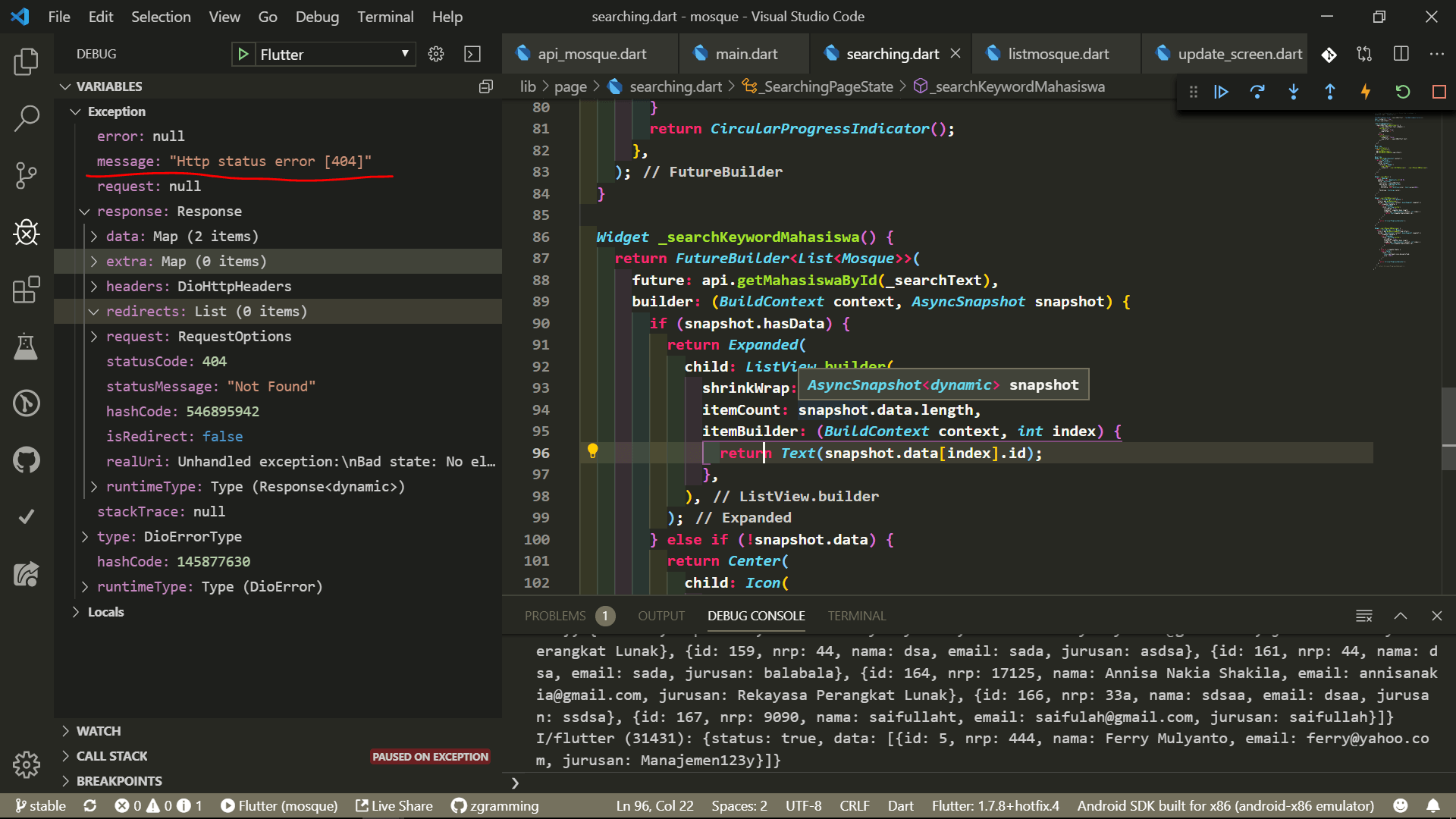Image resolution: width=1456 pixels, height=819 pixels.
Task: Switch to the listmosque.dart tab
Action: pyautogui.click(x=1057, y=54)
